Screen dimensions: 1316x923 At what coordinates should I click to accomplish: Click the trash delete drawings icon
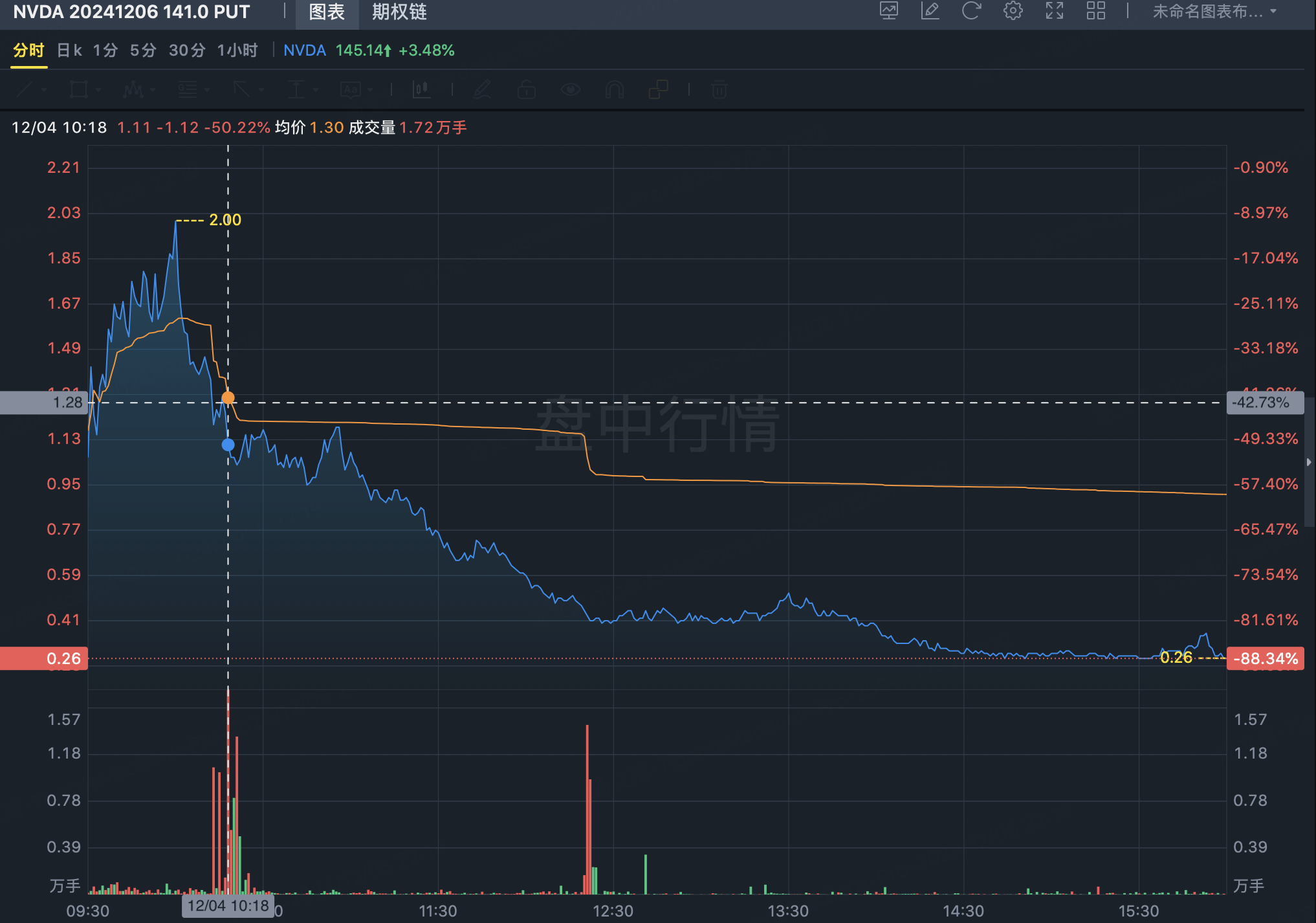[x=719, y=89]
